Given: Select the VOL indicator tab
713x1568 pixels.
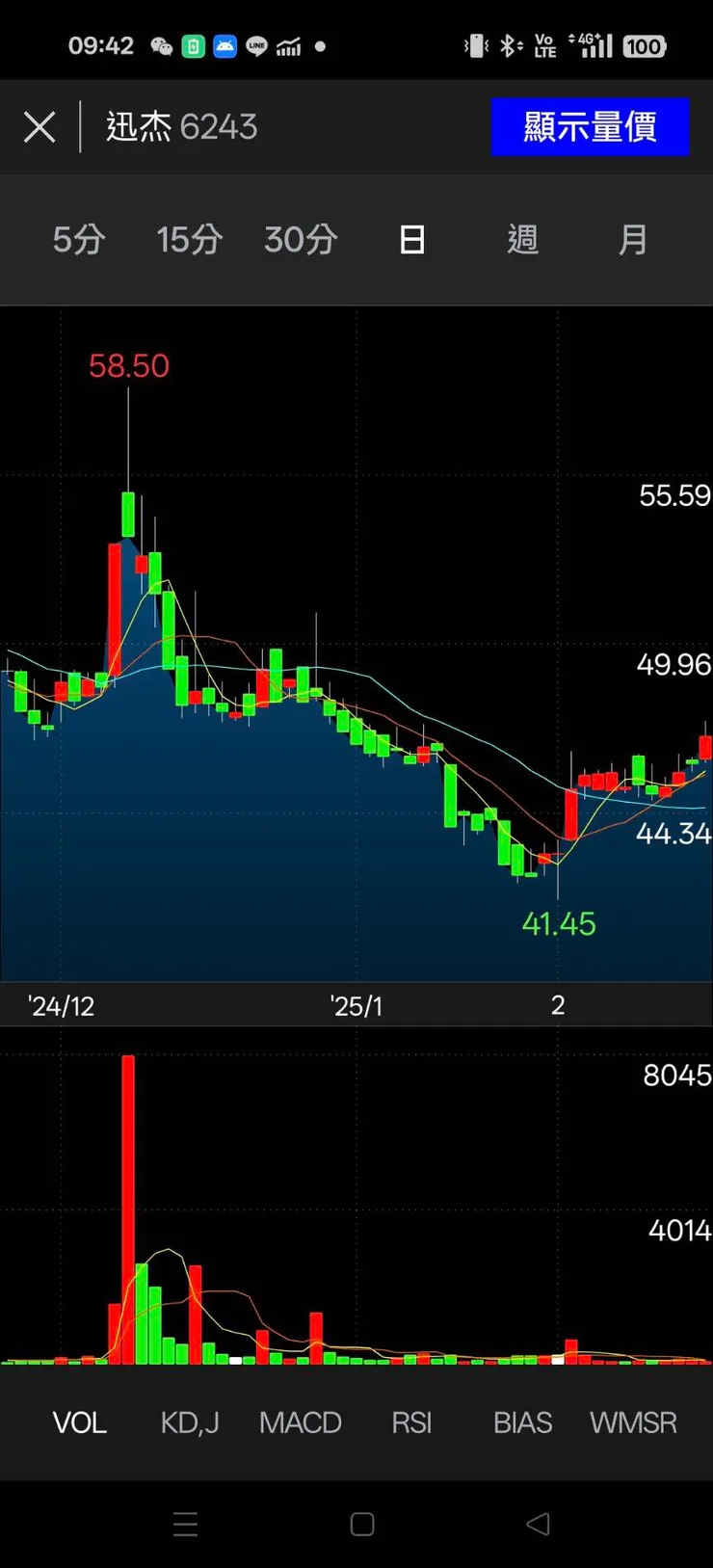Looking at the screenshot, I should 79,1422.
